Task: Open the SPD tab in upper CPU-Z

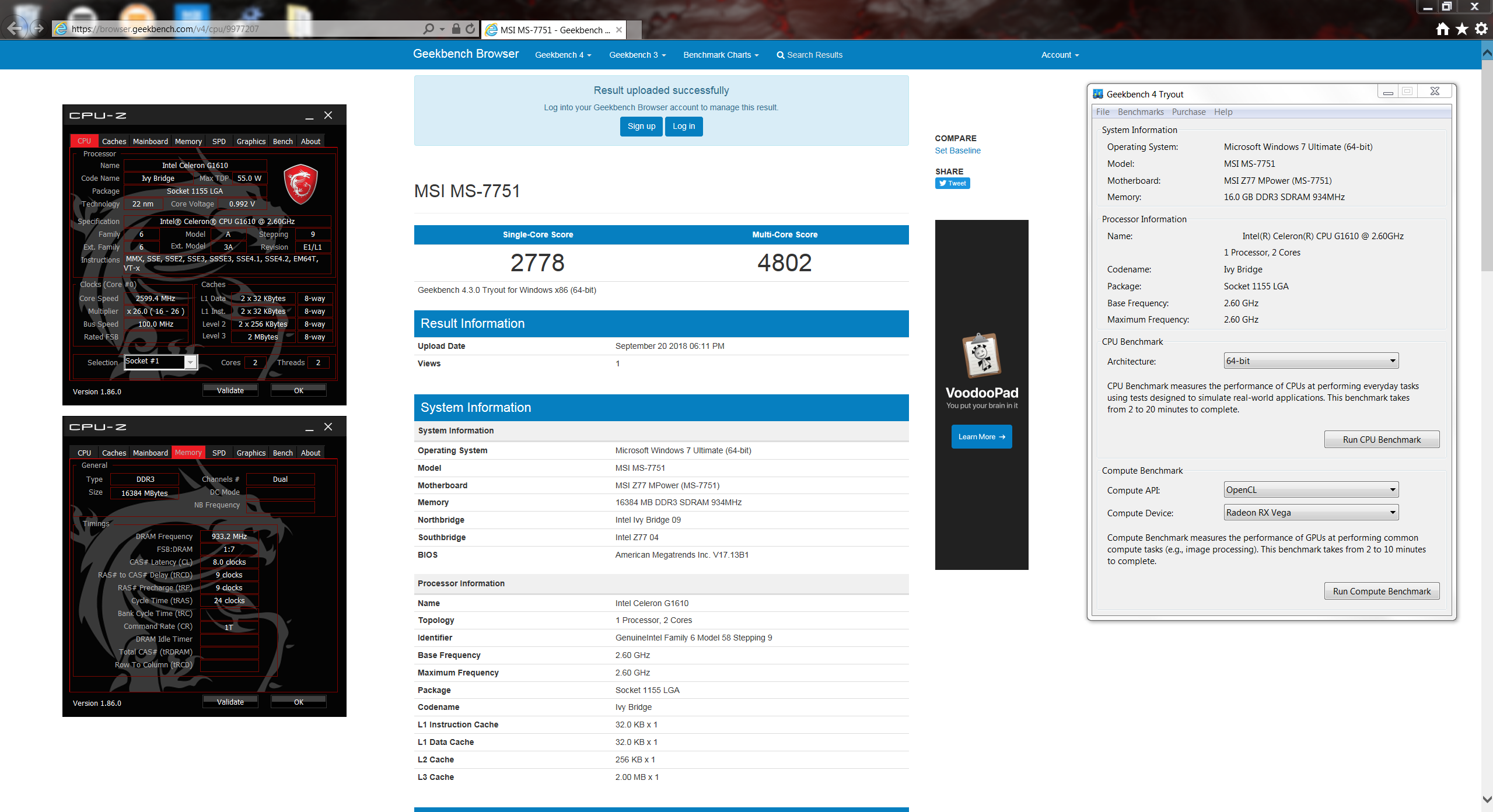Action: point(219,141)
